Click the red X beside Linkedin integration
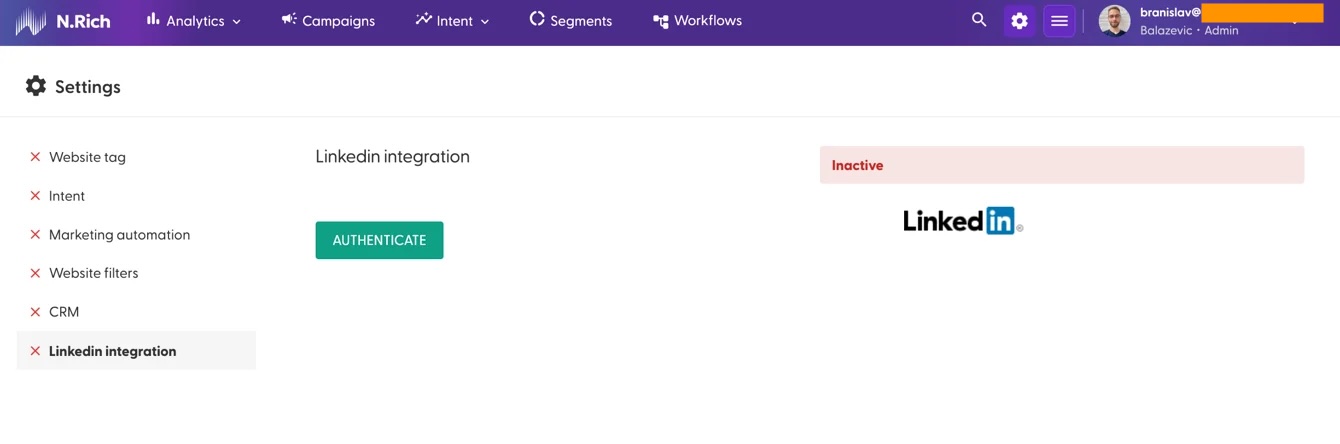The width and height of the screenshot is (1340, 444). pyautogui.click(x=35, y=351)
